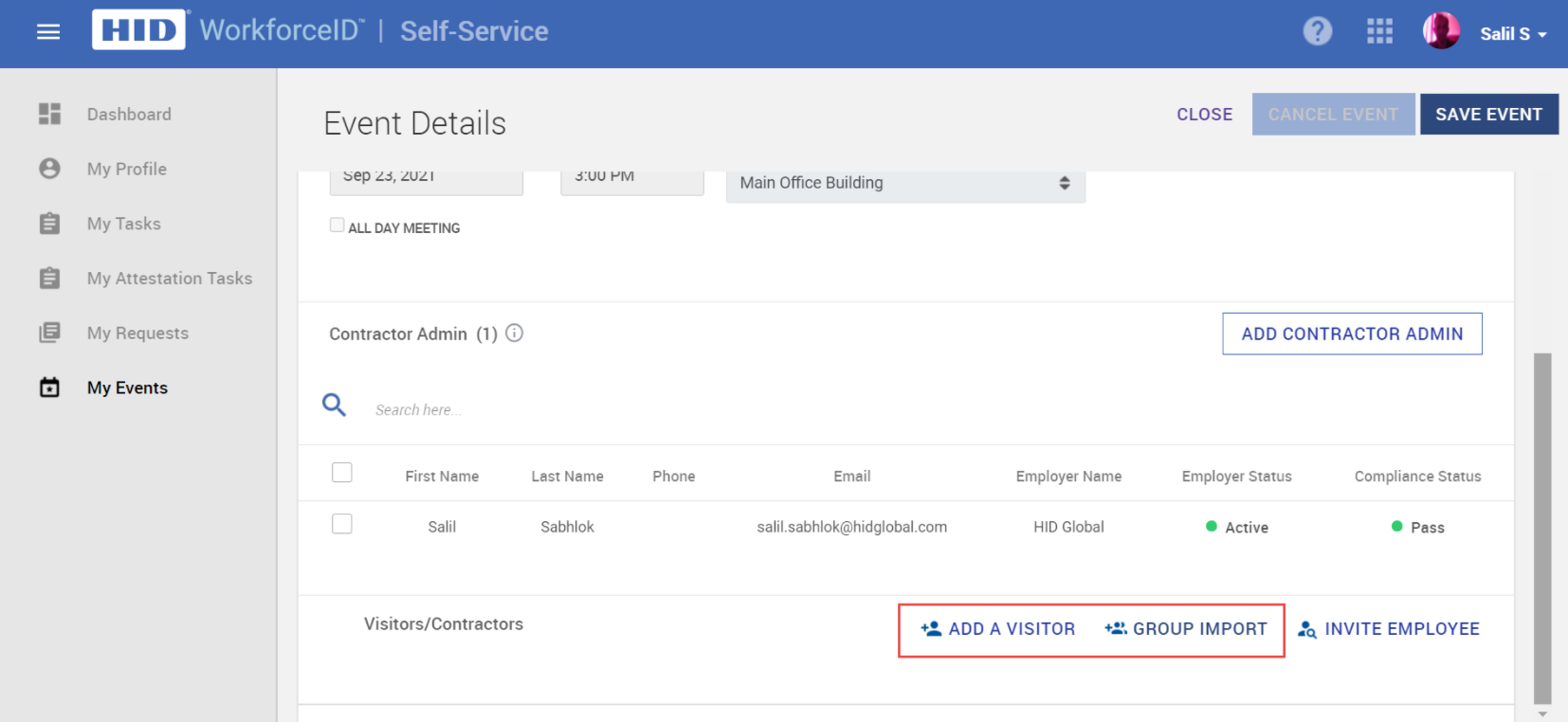The width and height of the screenshot is (1568, 722).
Task: Select My Events in sidebar
Action: pos(127,388)
